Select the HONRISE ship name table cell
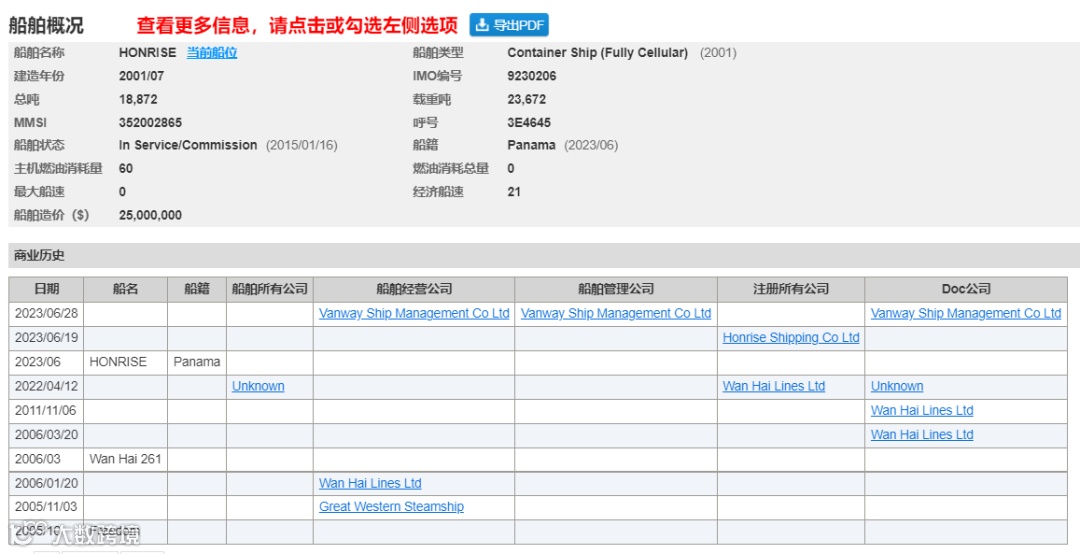 click(x=125, y=362)
